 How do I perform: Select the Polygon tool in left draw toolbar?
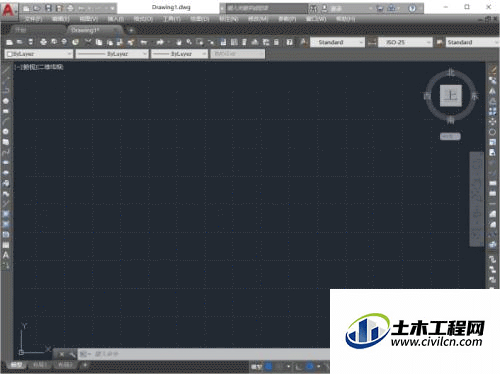click(6, 101)
